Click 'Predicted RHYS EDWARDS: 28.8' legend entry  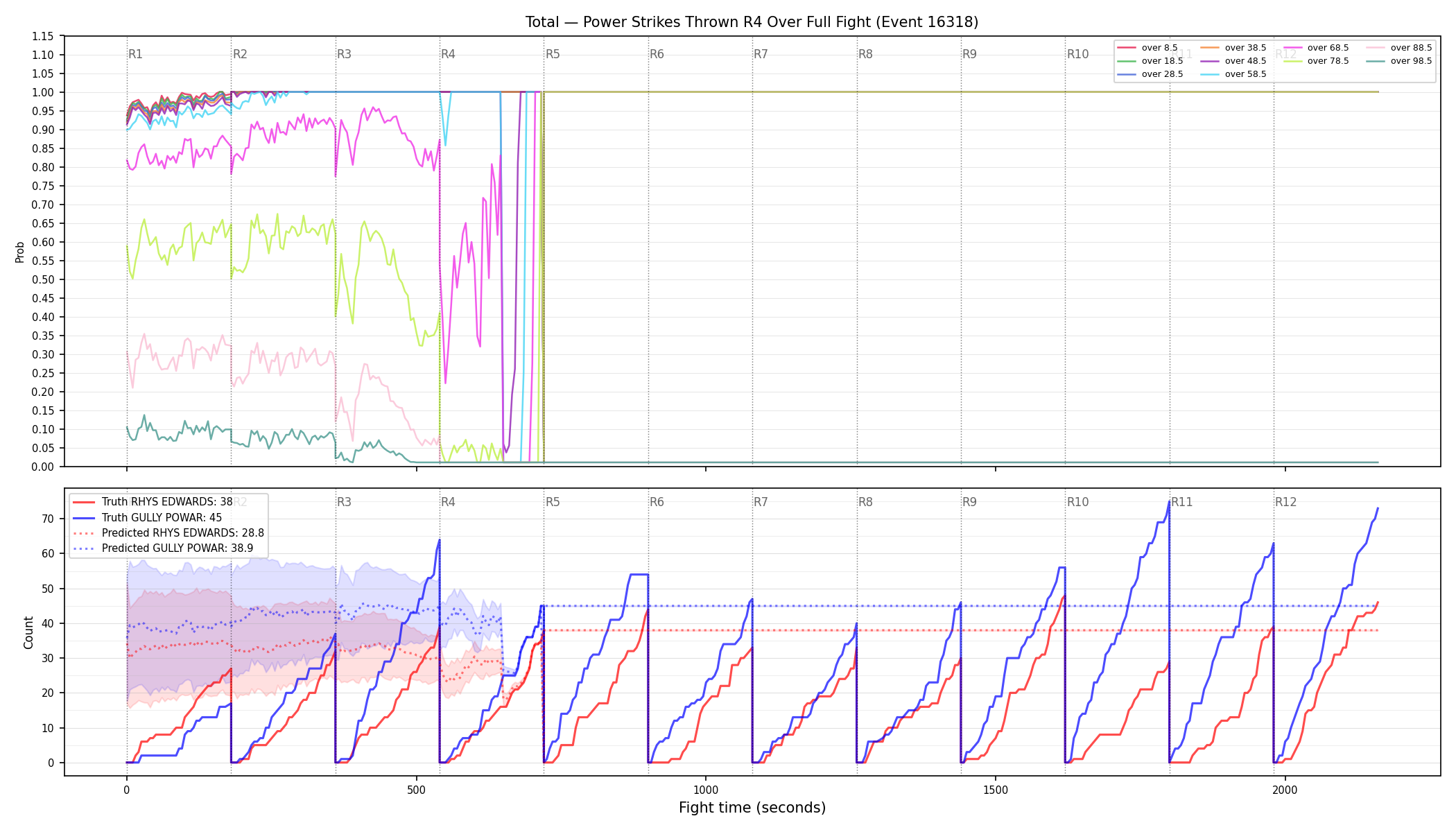pos(168,533)
